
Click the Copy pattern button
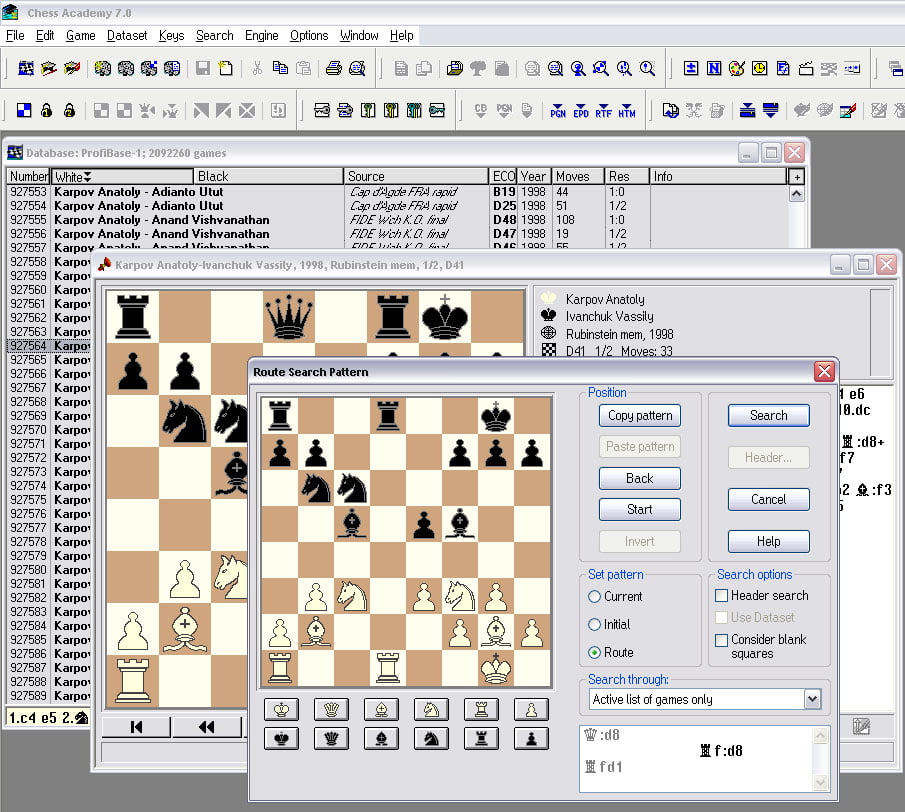pos(639,415)
